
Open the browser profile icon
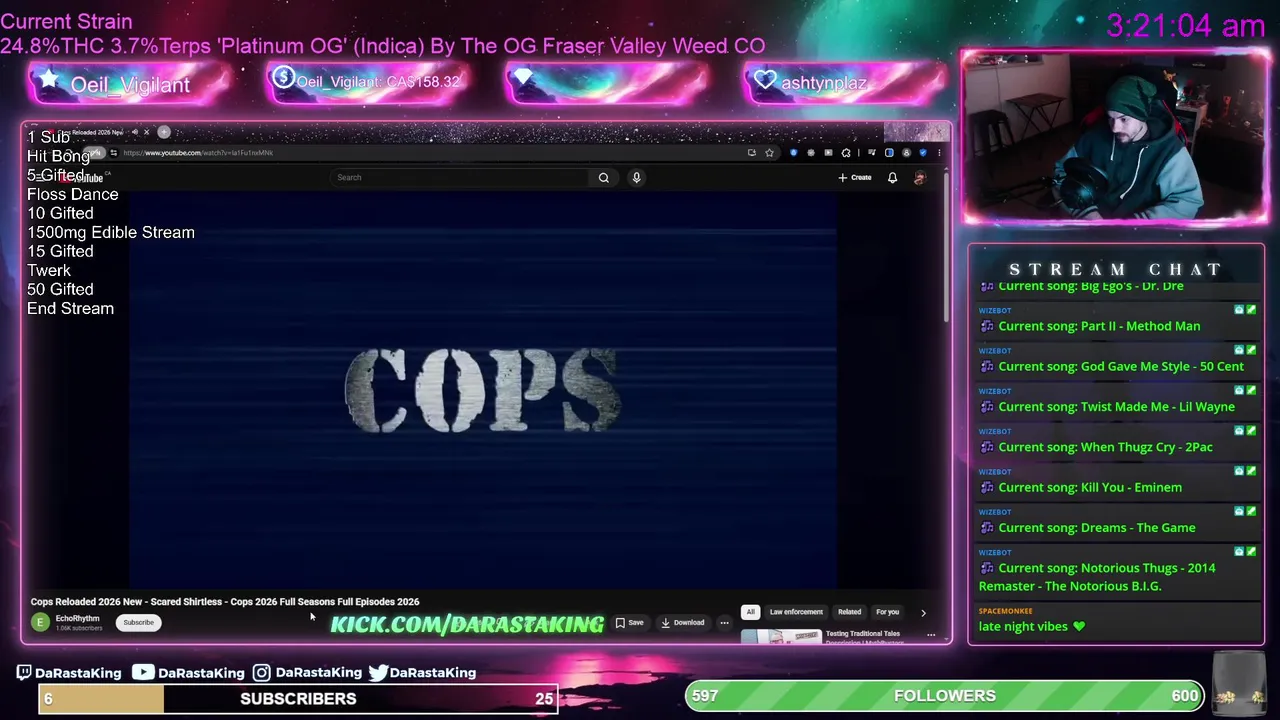pos(906,153)
